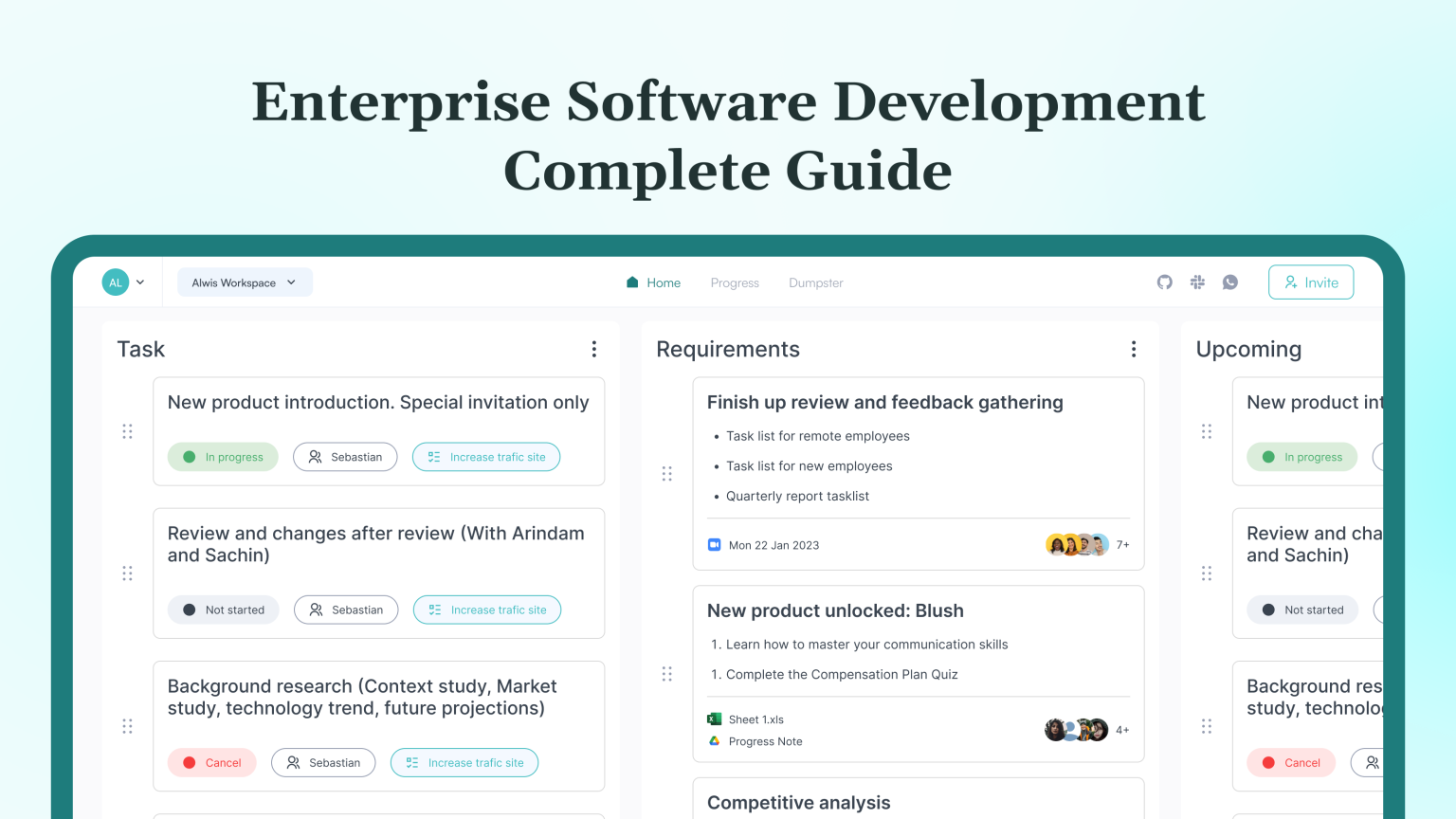This screenshot has width=1456, height=819.
Task: Click Cancel status in Upcoming column
Action: click(x=1291, y=762)
